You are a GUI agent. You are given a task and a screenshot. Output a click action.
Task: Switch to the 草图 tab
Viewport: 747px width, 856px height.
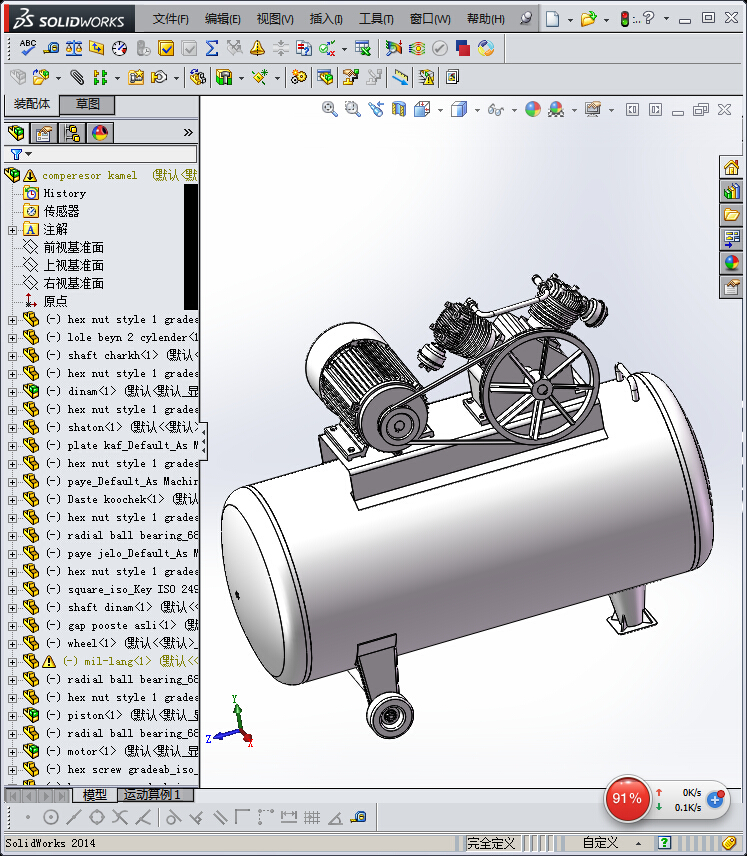point(87,104)
